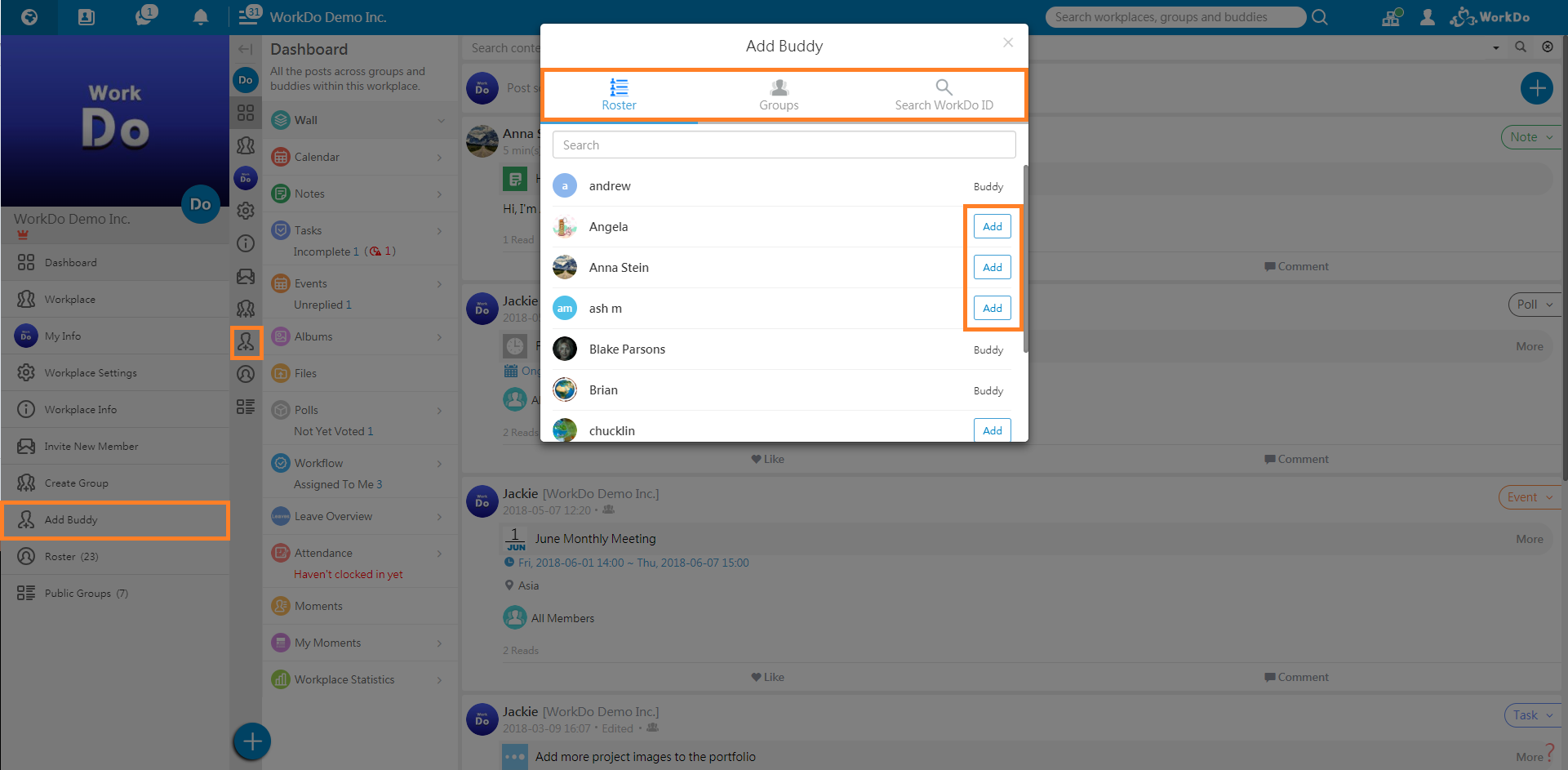
Task: Open the Calendar tool icon
Action: point(280,157)
